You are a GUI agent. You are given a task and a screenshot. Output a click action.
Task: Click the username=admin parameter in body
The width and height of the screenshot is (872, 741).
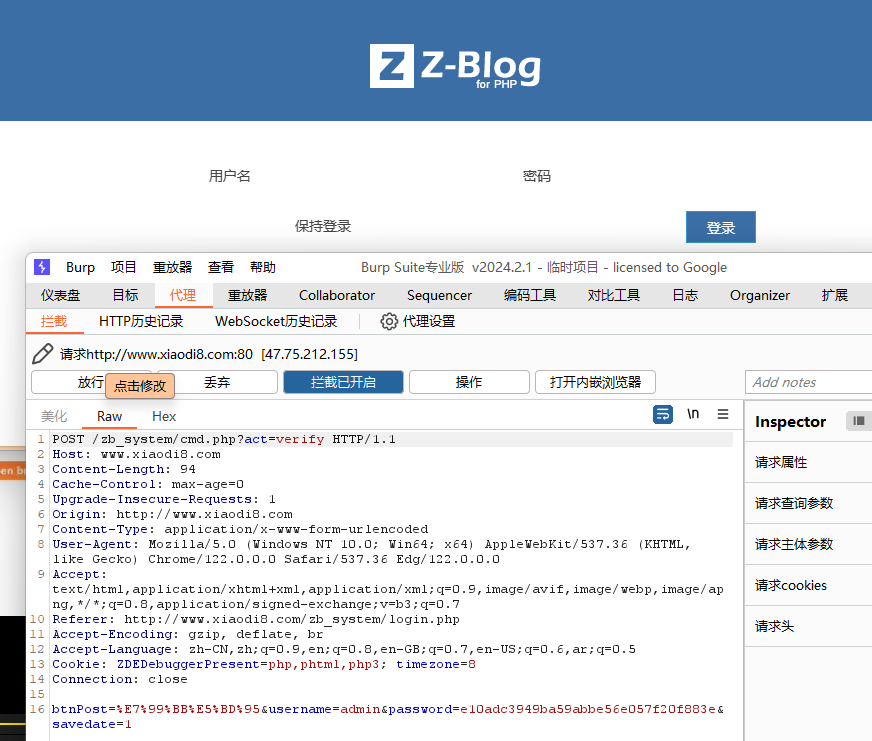coord(324,709)
